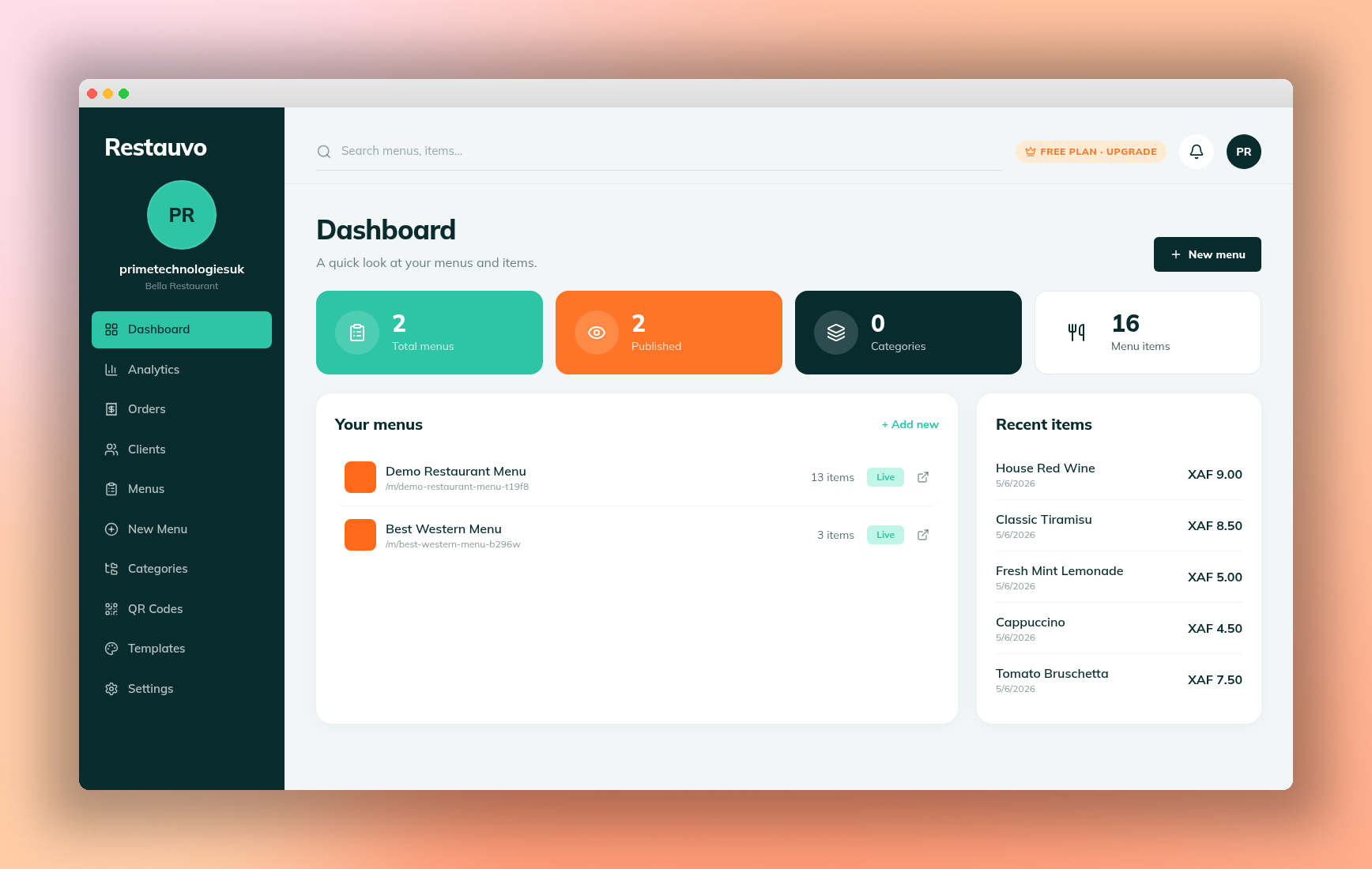This screenshot has width=1372, height=869.
Task: Click the Clients people icon
Action: tap(111, 450)
